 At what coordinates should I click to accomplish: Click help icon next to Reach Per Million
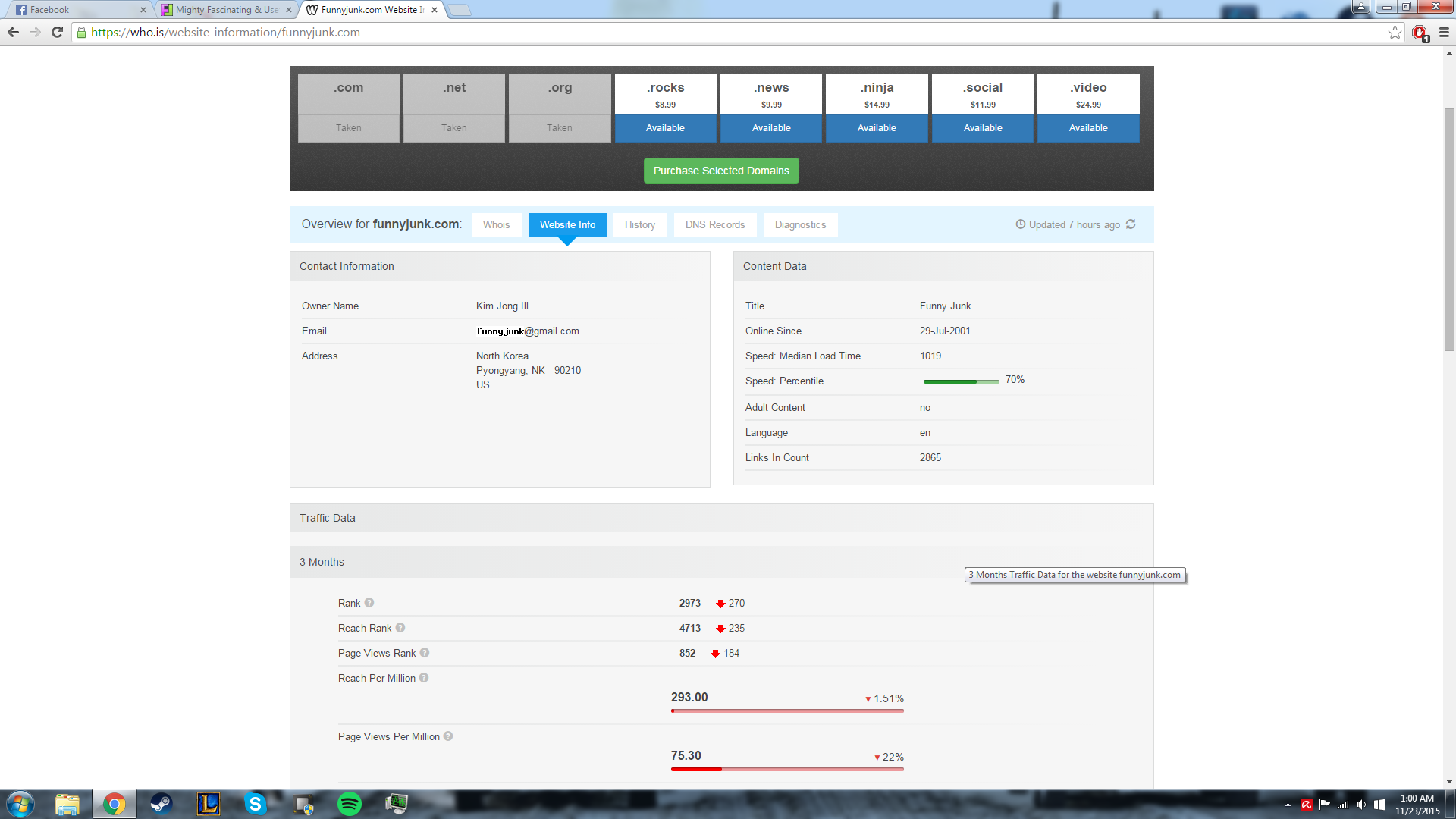tap(424, 678)
